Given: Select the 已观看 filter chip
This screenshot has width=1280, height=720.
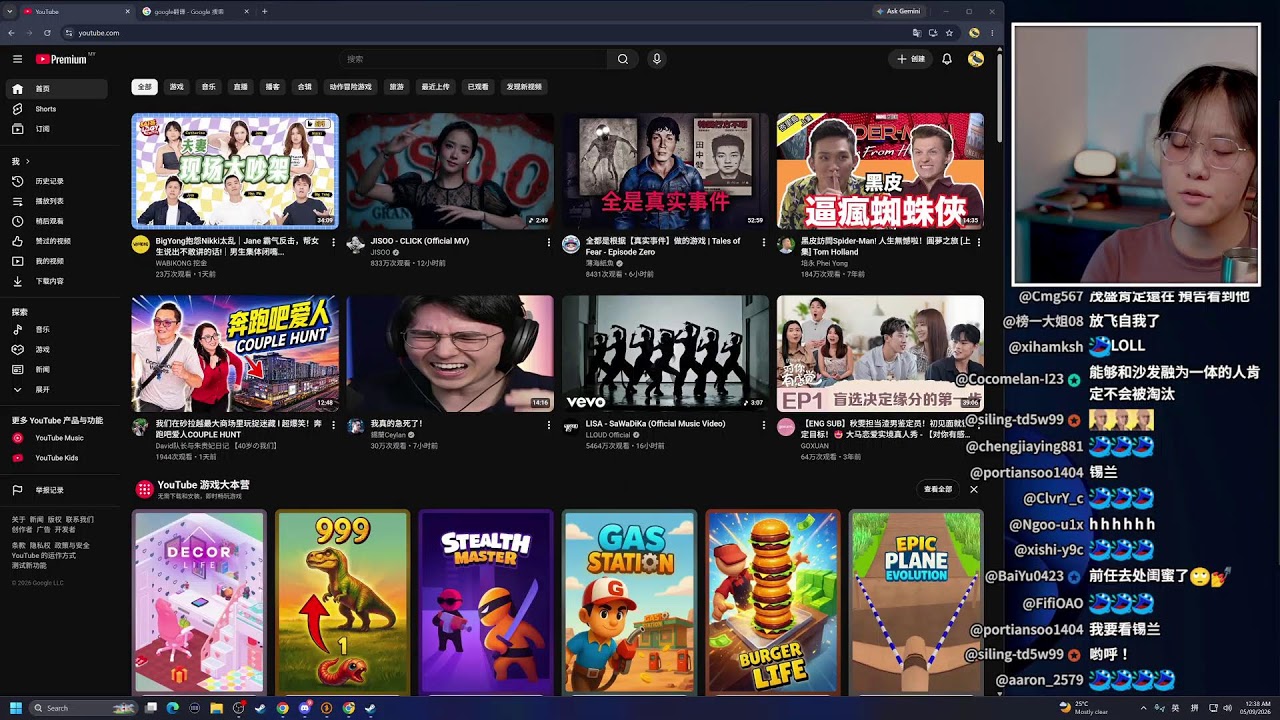Looking at the screenshot, I should click(x=478, y=87).
